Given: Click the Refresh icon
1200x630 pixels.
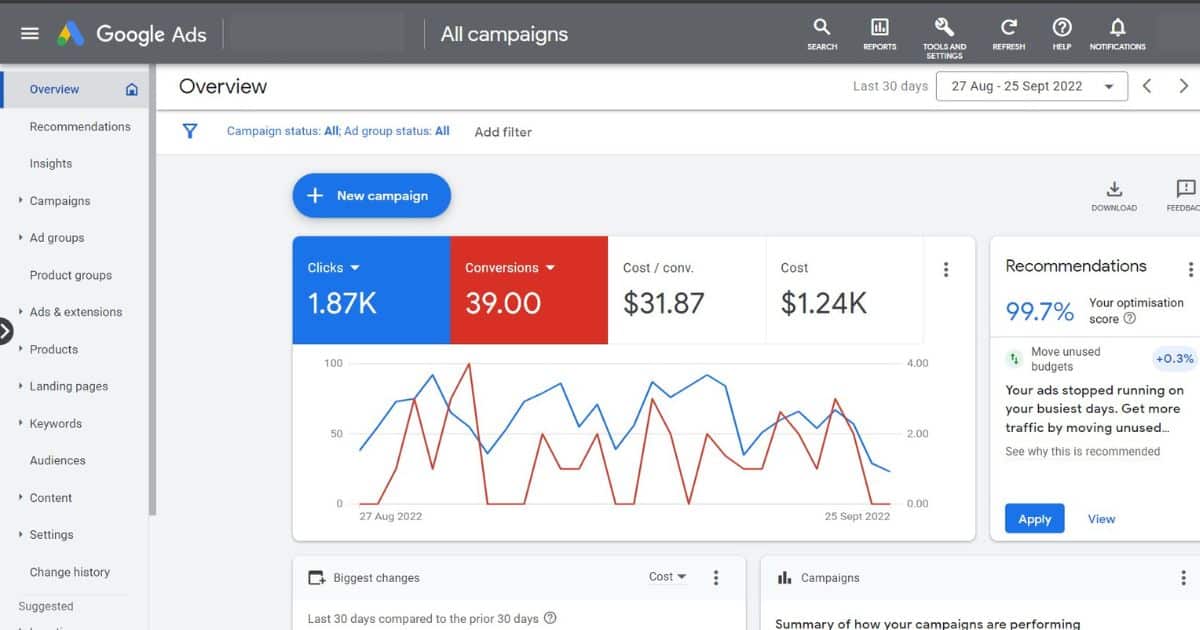Looking at the screenshot, I should click(x=1008, y=32).
